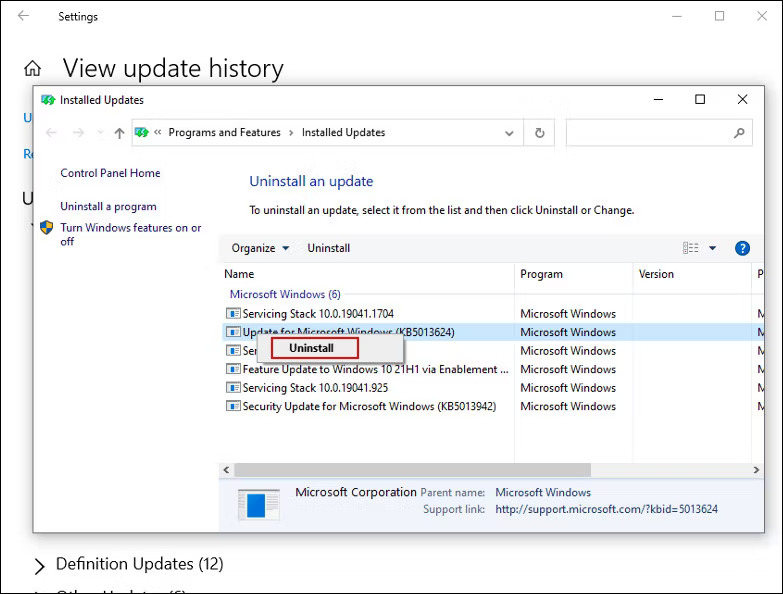Refresh the Installed Updates list
The image size is (783, 594).
tap(540, 133)
